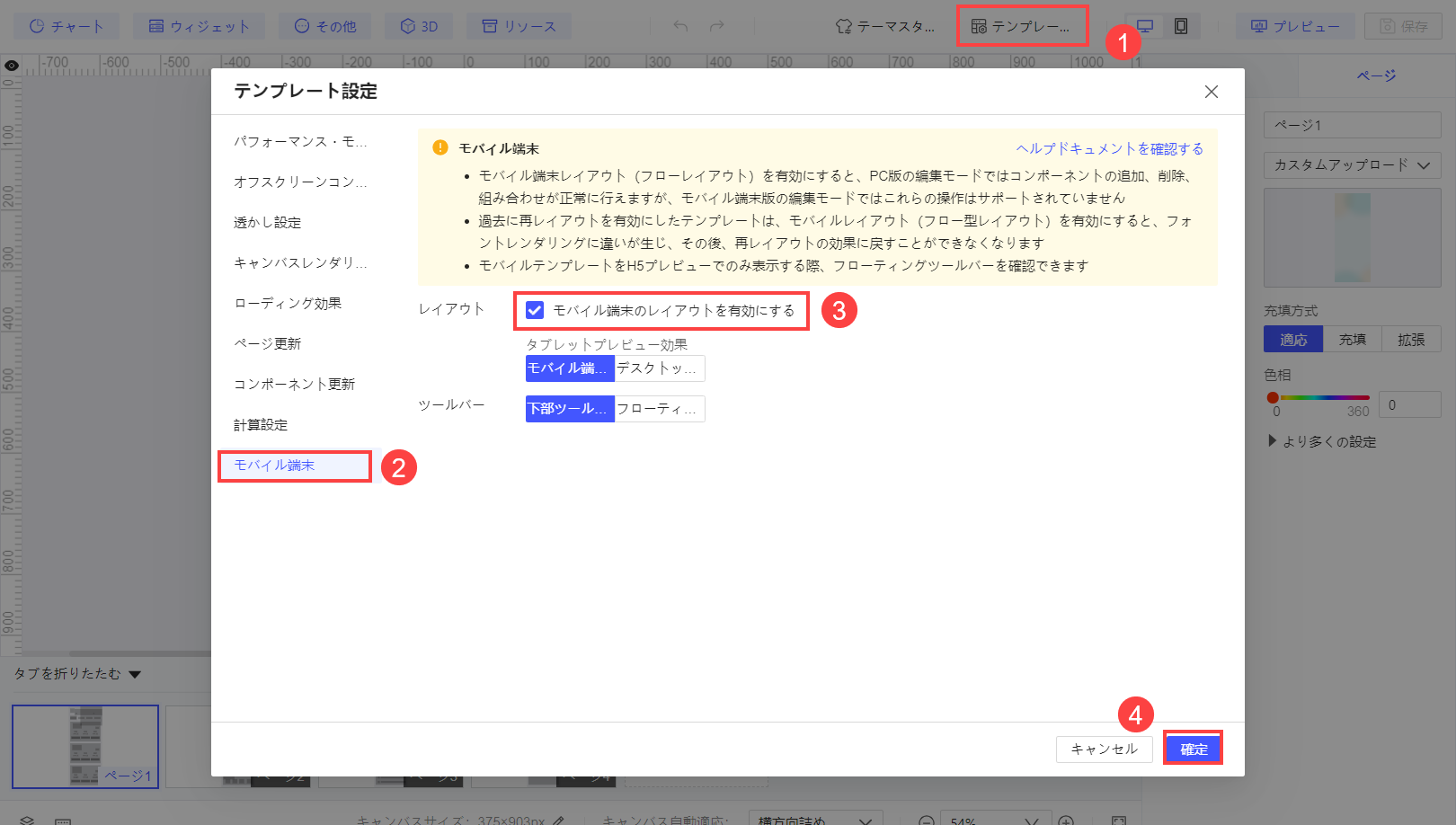1456x825 pixels.
Task: Open the カスタムアップロード dropdown
Action: pyautogui.click(x=1352, y=165)
